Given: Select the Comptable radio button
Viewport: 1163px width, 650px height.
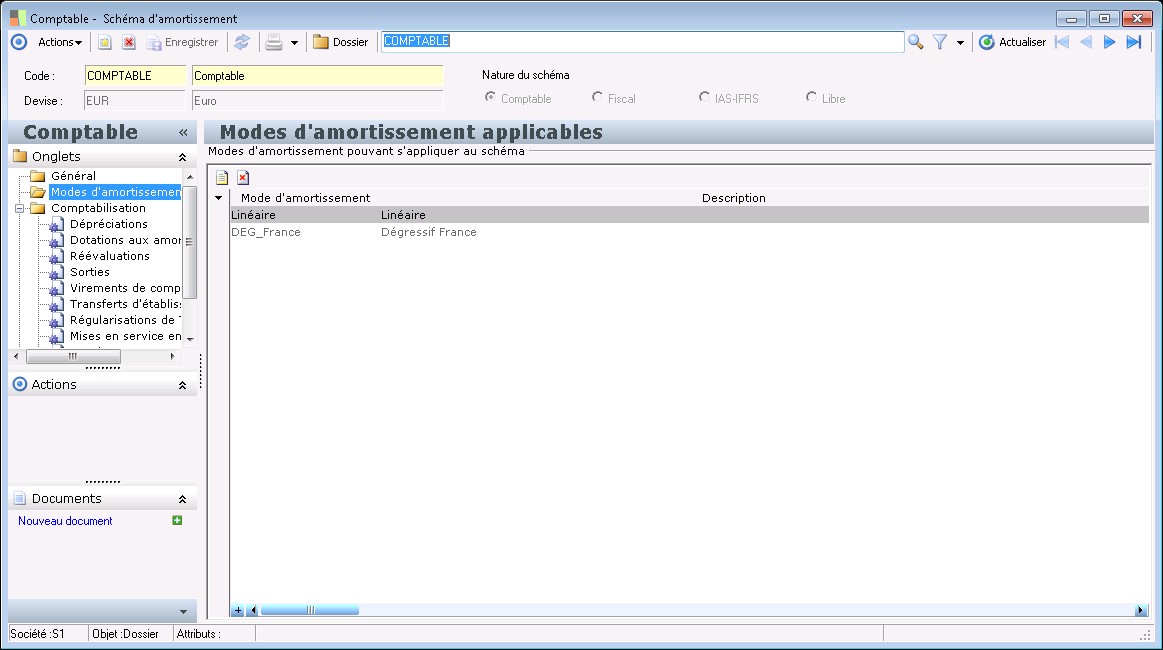Looking at the screenshot, I should click(x=490, y=97).
